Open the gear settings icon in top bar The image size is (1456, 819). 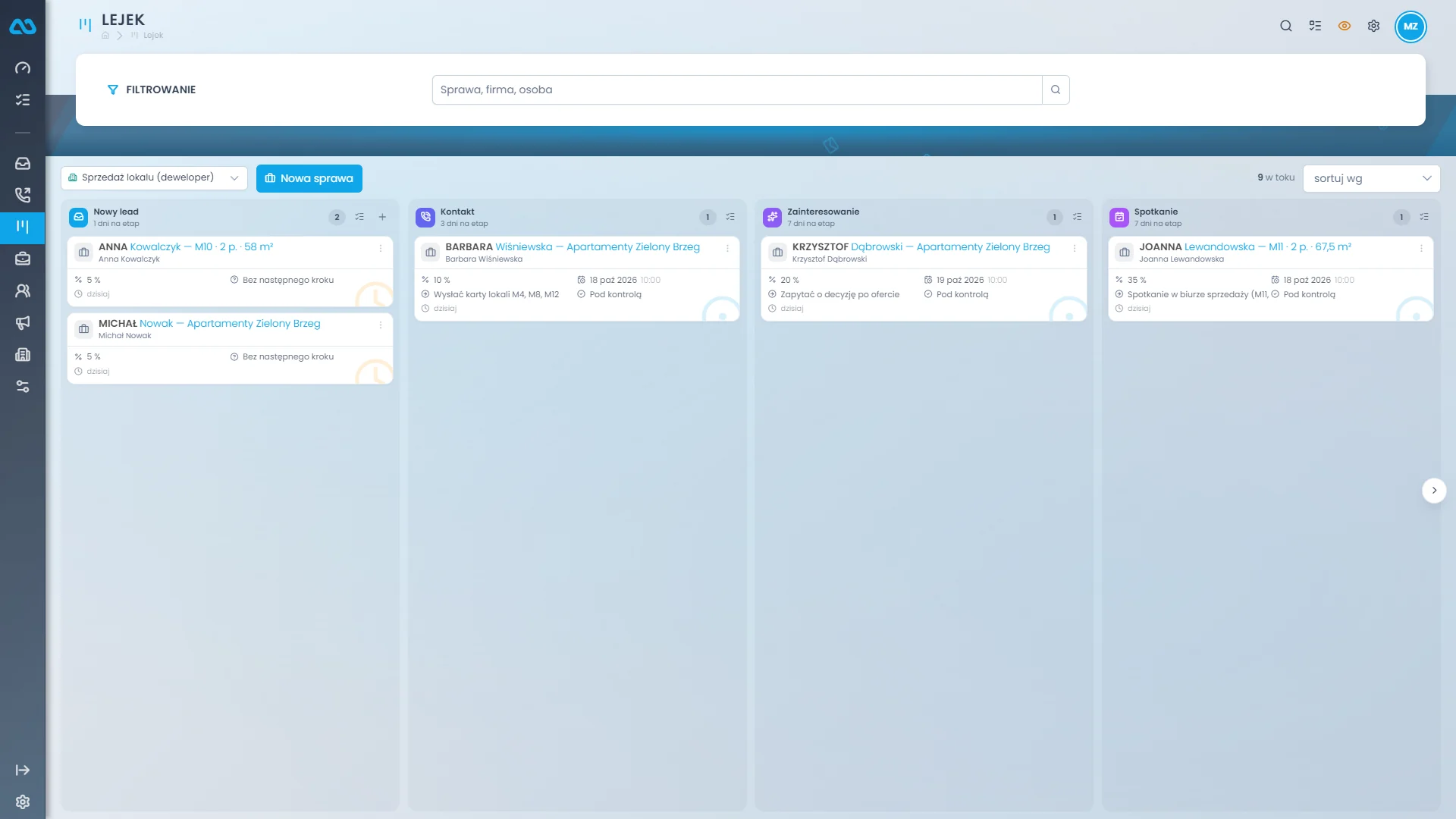(x=1373, y=26)
